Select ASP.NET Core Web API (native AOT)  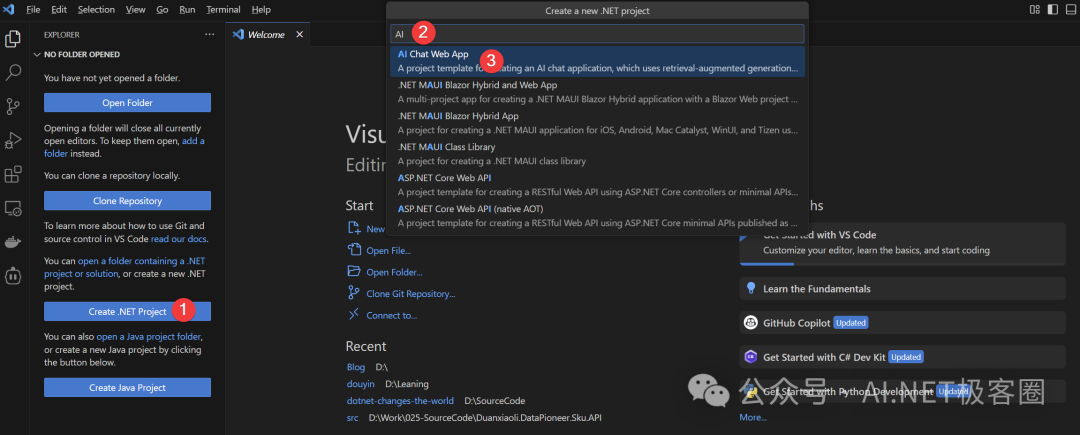tap(597, 215)
